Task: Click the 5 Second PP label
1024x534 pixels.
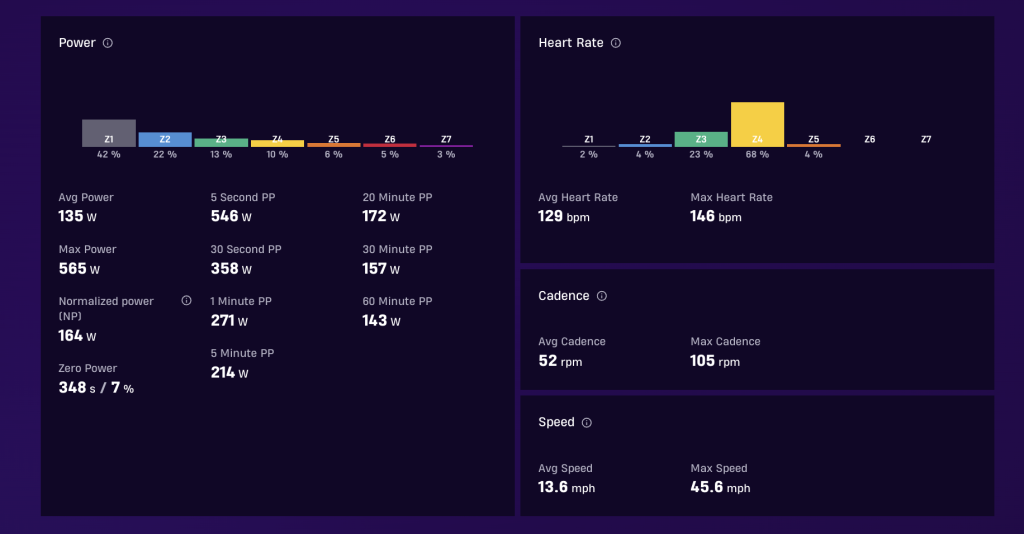Action: point(243,197)
